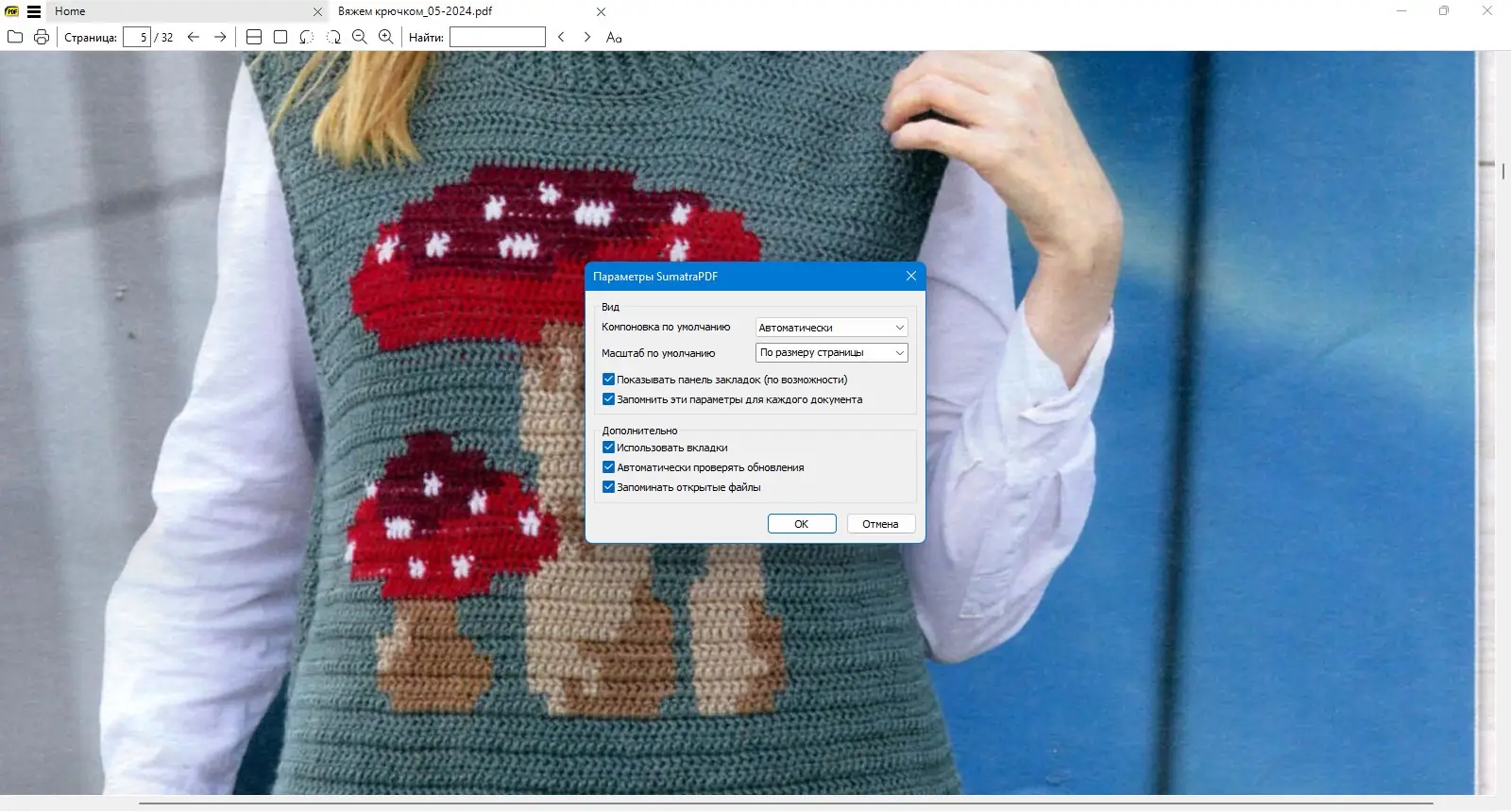Toggle 'Использовать вкладки' checkbox
This screenshot has width=1511, height=812.
[608, 448]
